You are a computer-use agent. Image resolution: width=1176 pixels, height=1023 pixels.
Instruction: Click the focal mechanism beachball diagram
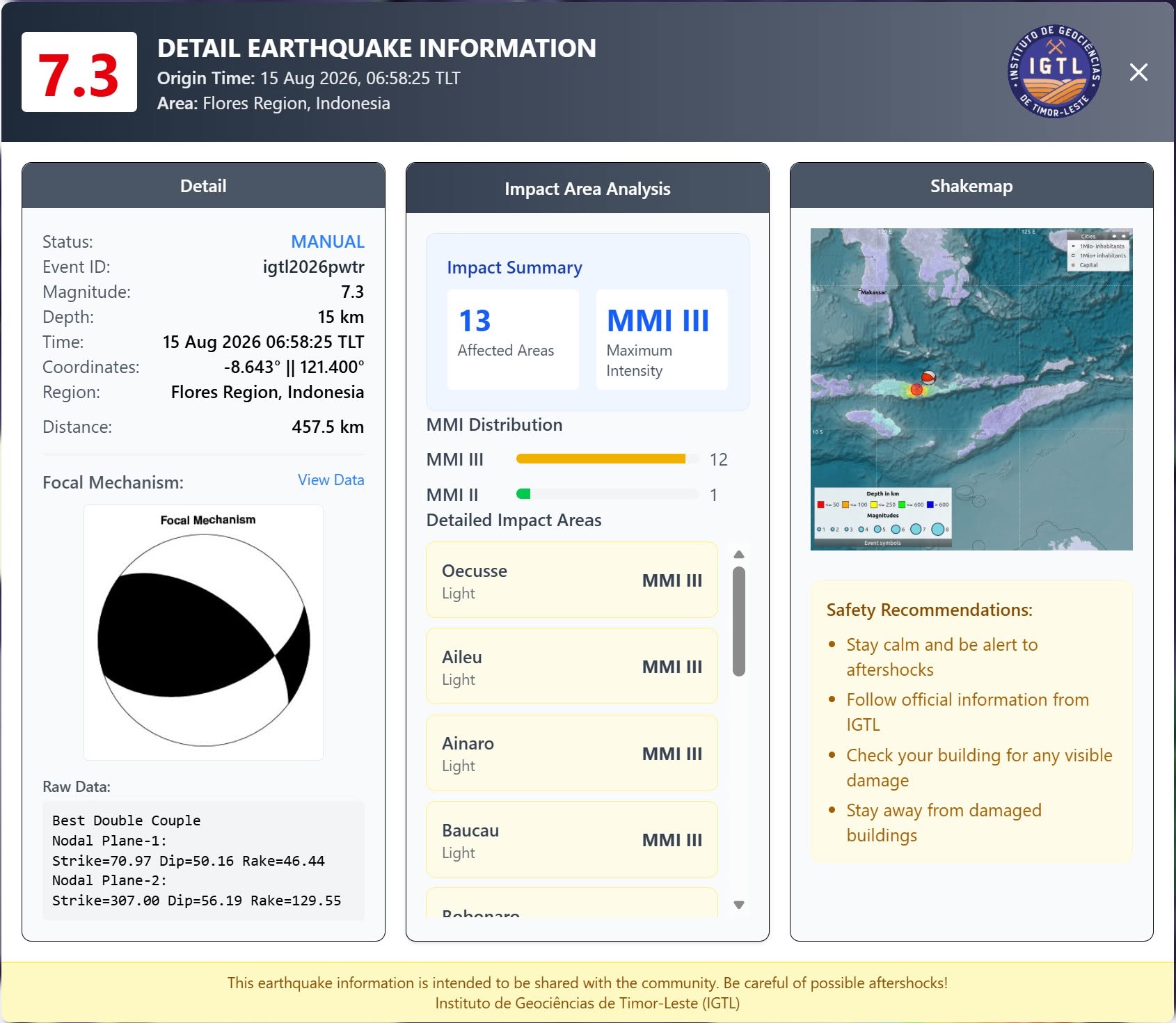203,640
